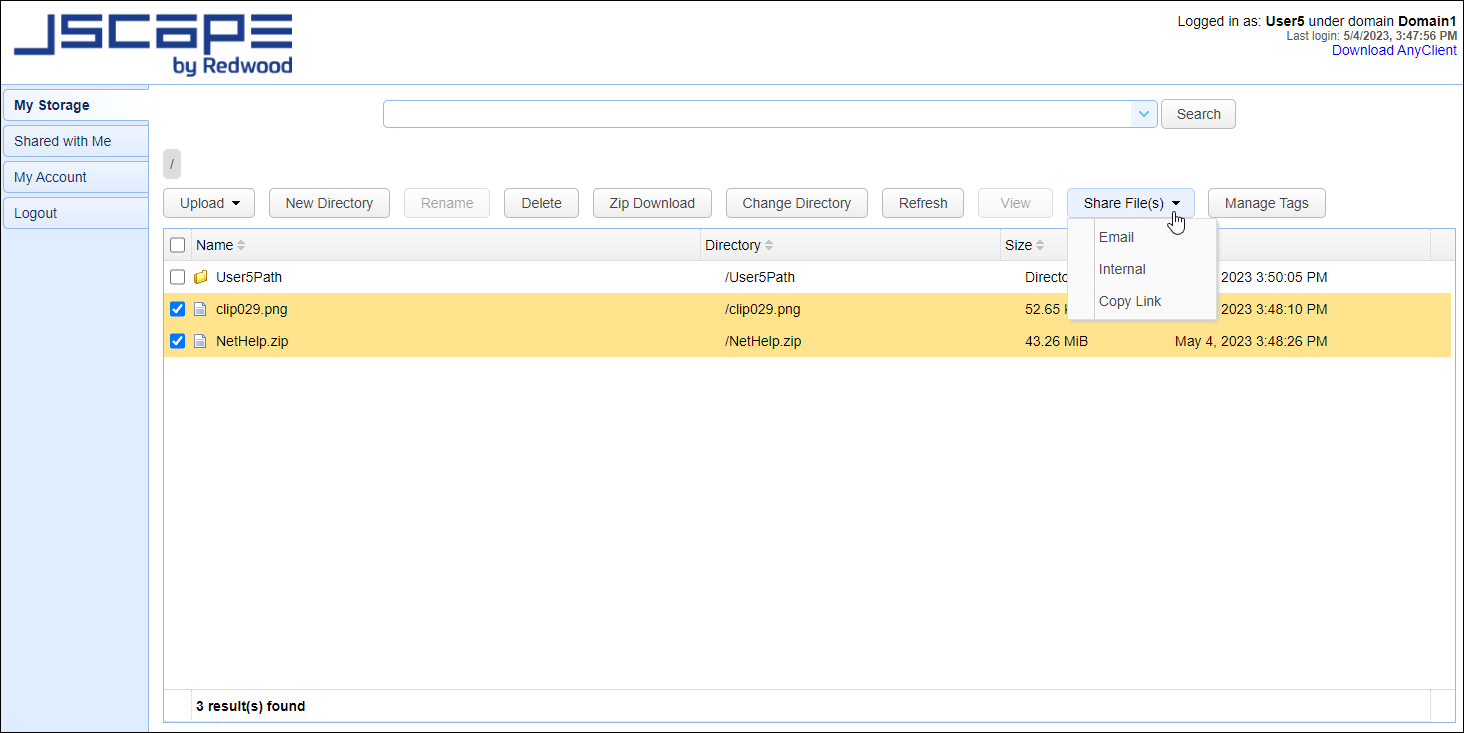Screen dimensions: 1464x733
Task: Click the Refresh button
Action: tap(923, 203)
